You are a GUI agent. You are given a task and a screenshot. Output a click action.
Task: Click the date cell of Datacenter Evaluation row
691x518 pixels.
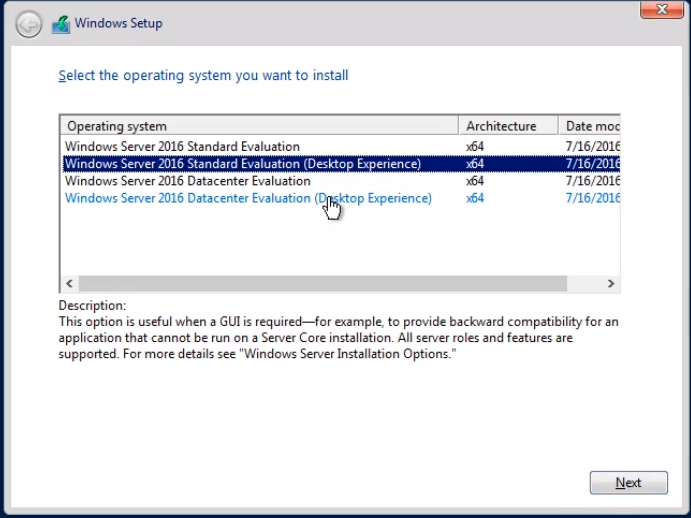click(592, 181)
